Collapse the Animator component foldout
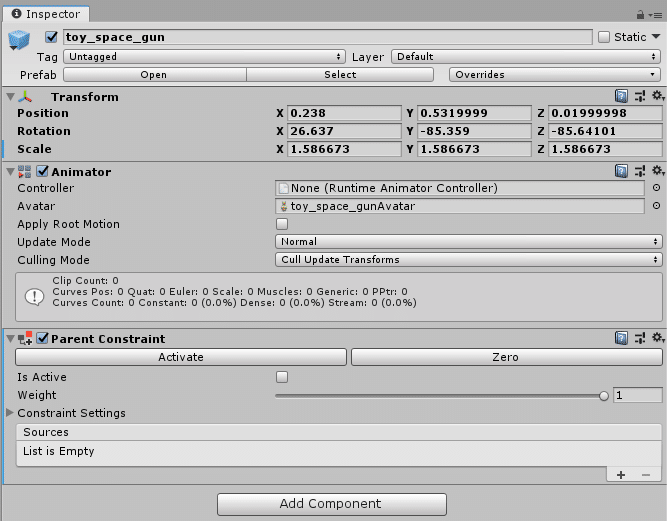667x521 pixels. click(11, 172)
